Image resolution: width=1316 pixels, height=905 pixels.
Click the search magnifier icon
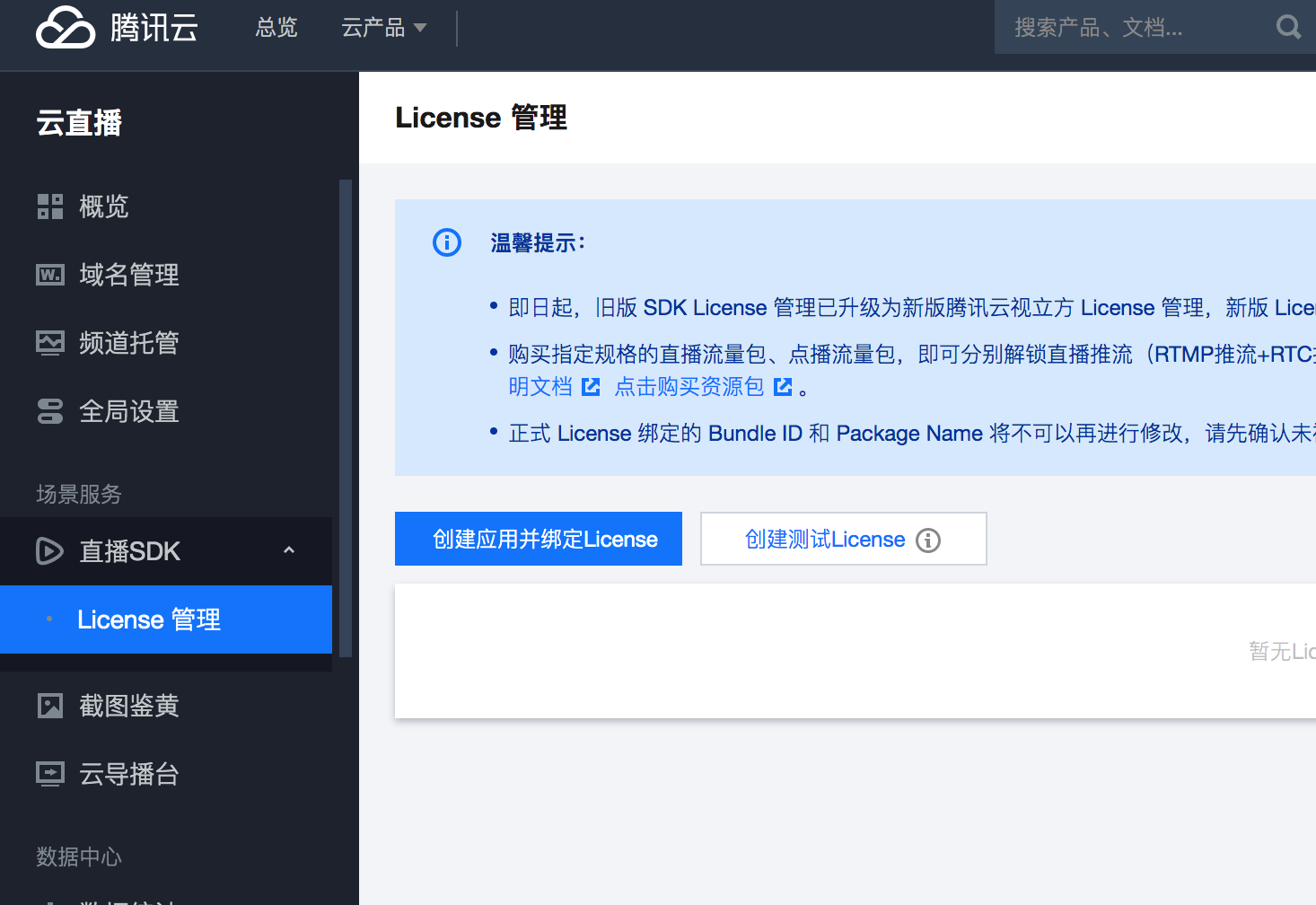[1288, 28]
